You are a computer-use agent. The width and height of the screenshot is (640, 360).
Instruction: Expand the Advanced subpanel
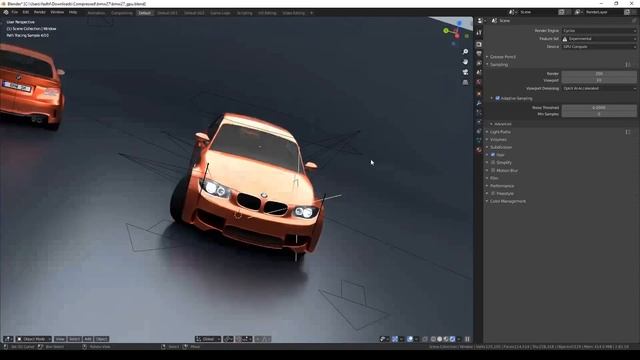click(x=502, y=124)
